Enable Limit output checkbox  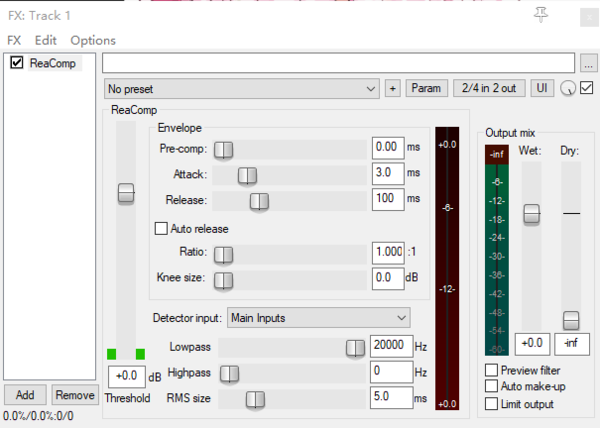(491, 404)
